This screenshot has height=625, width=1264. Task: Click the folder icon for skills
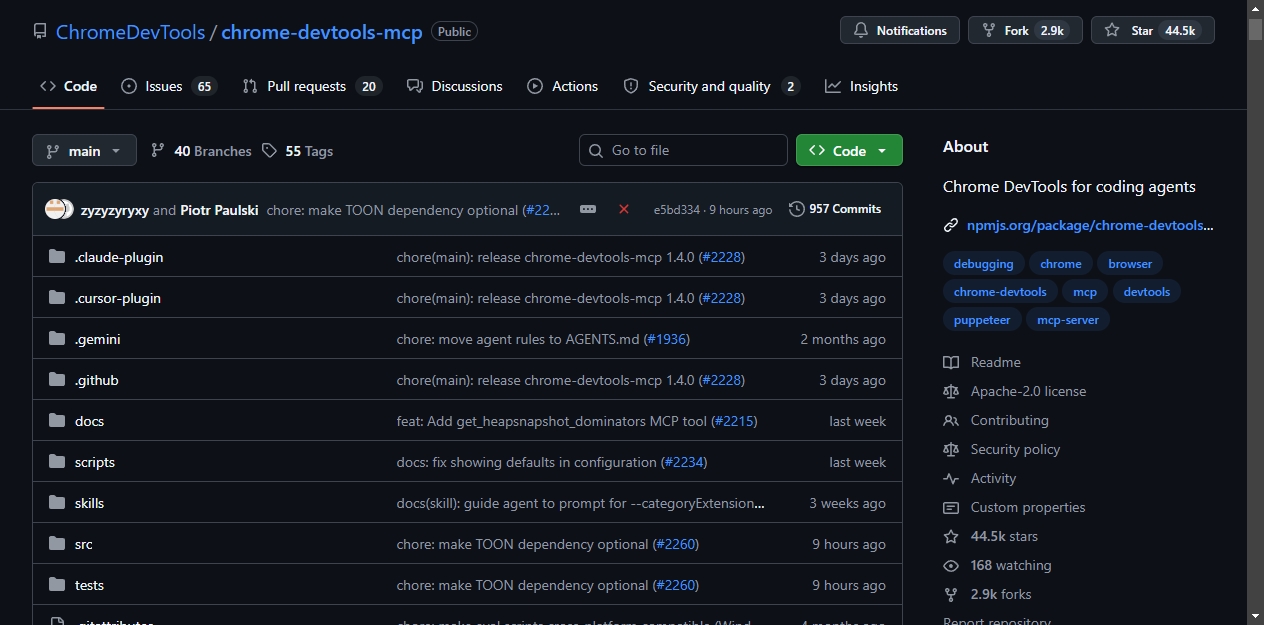pos(57,503)
